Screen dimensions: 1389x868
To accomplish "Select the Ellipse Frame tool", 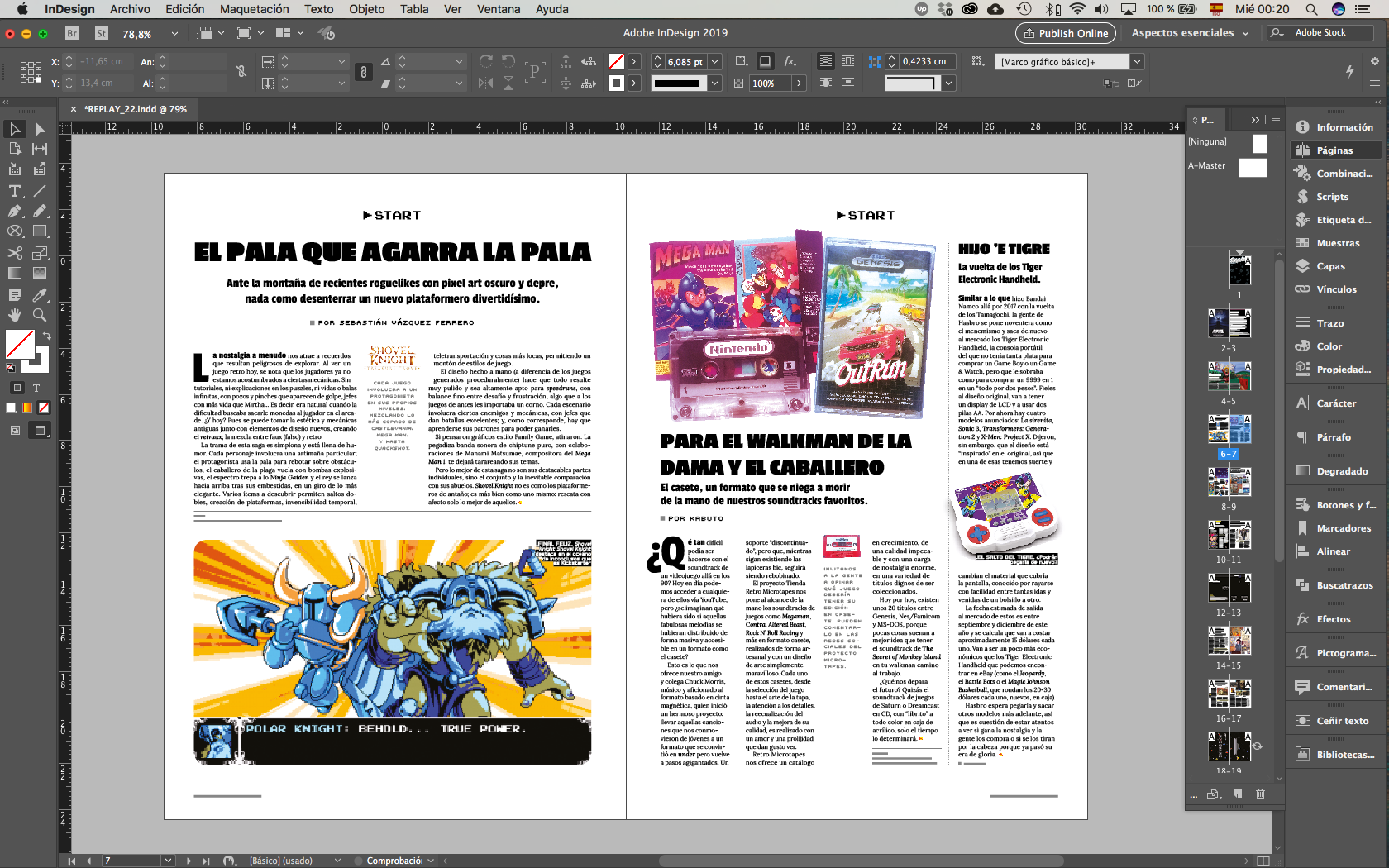I will [x=15, y=231].
